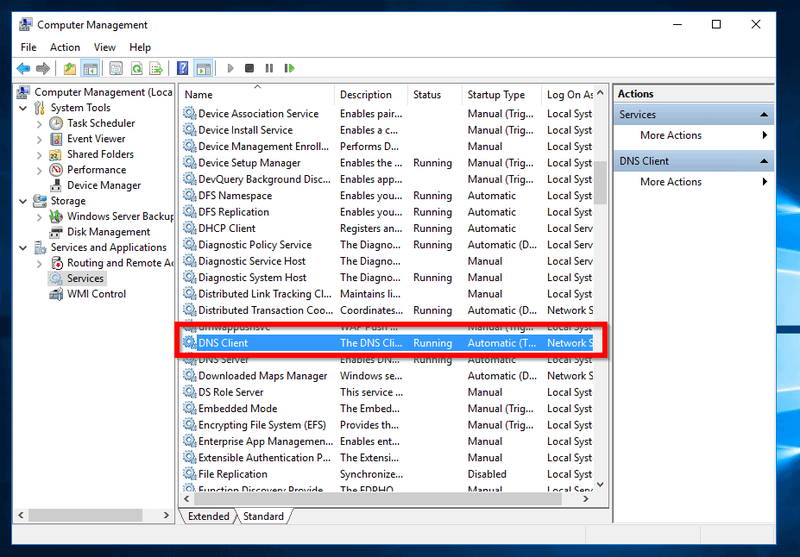Viewport: 800px width, 557px height.
Task: Click Computer Management (Local) root node
Action: click(x=104, y=92)
